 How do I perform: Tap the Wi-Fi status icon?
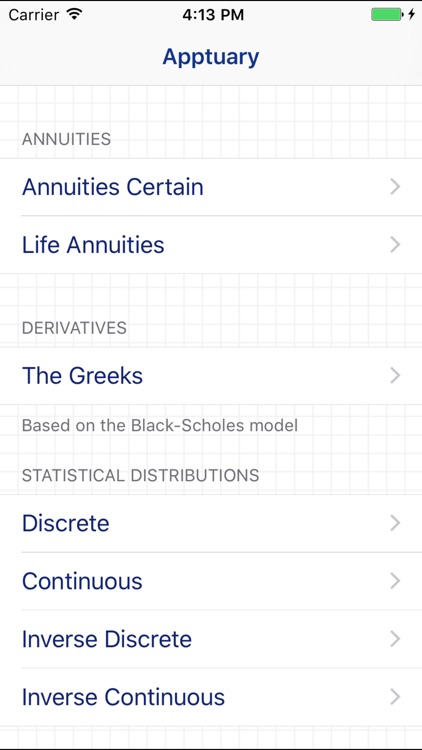pyautogui.click(x=75, y=14)
